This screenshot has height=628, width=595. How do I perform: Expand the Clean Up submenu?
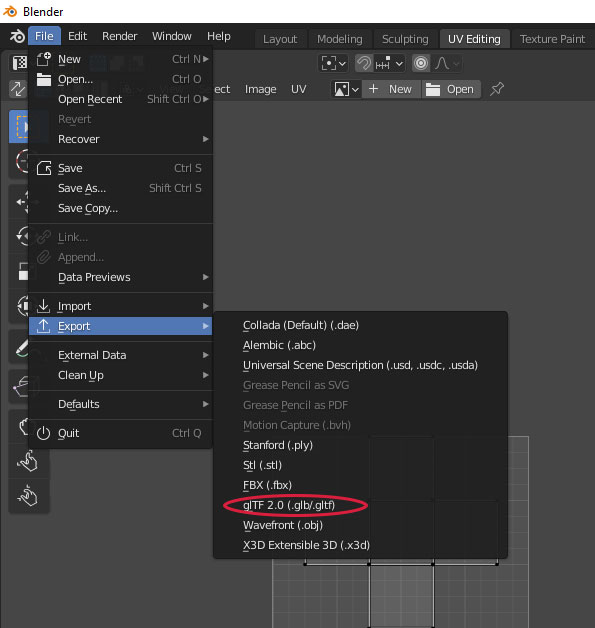point(121,375)
